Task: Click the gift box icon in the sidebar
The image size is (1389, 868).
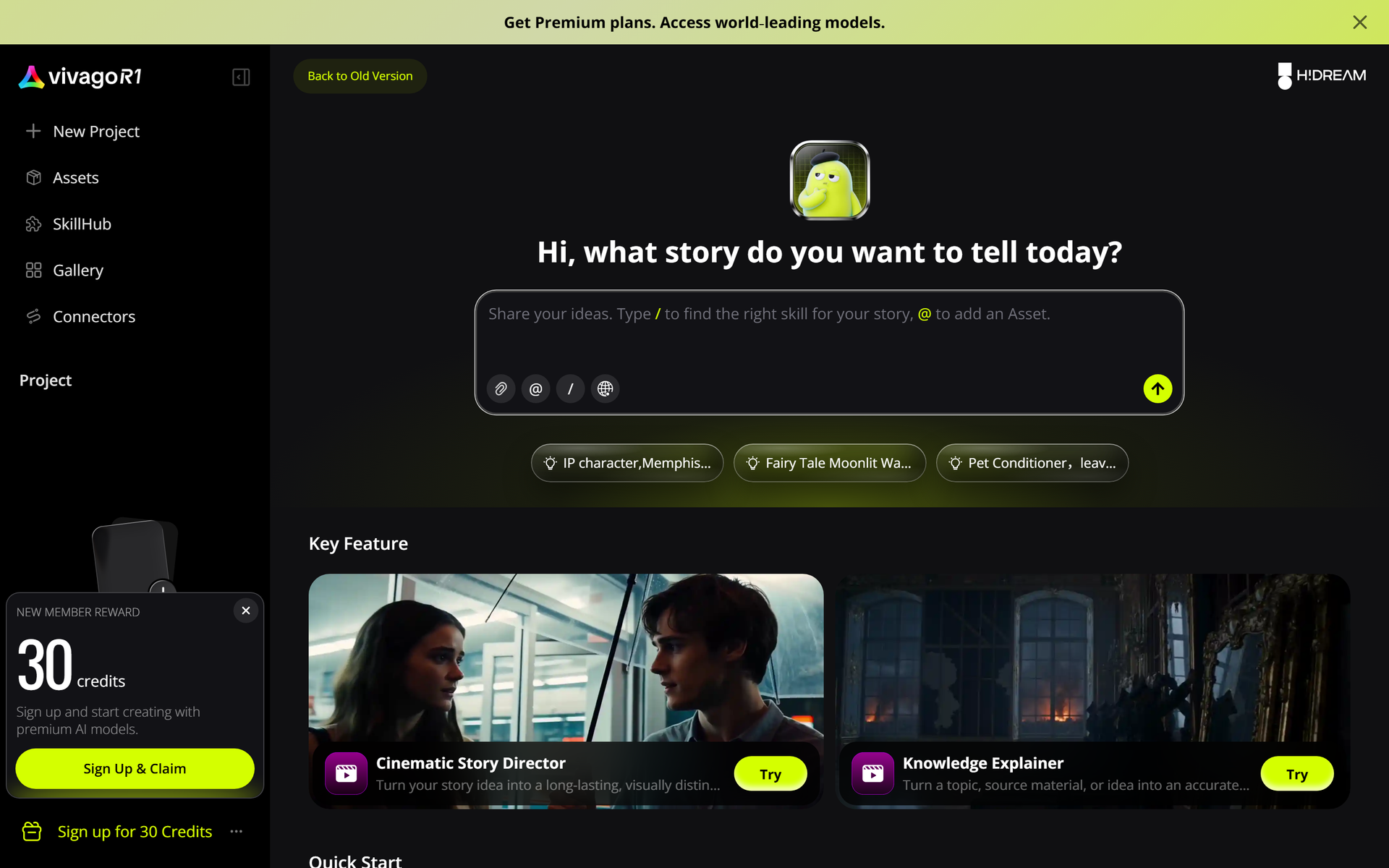Action: [x=32, y=832]
